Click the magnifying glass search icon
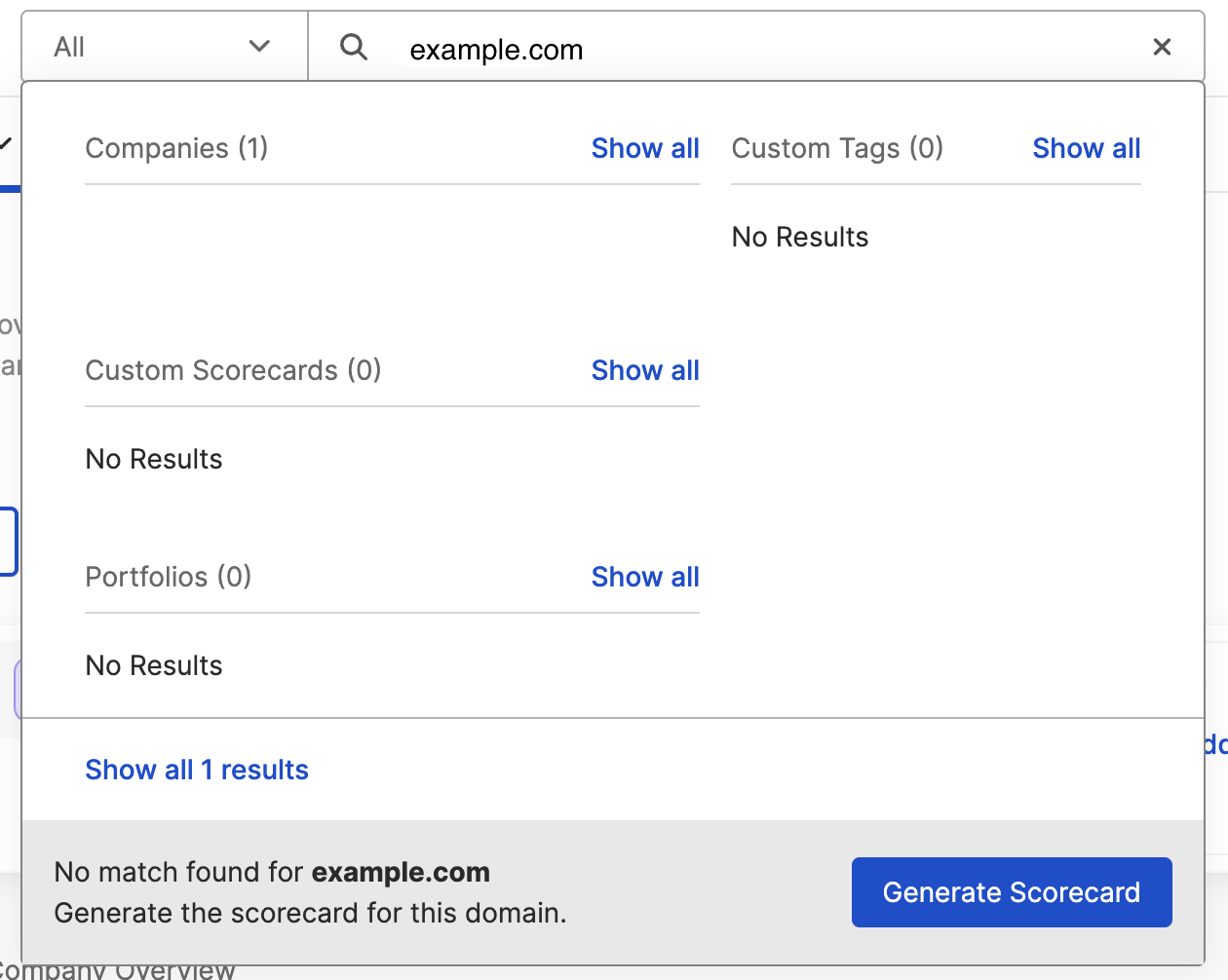The width and height of the screenshot is (1228, 980). [x=354, y=46]
